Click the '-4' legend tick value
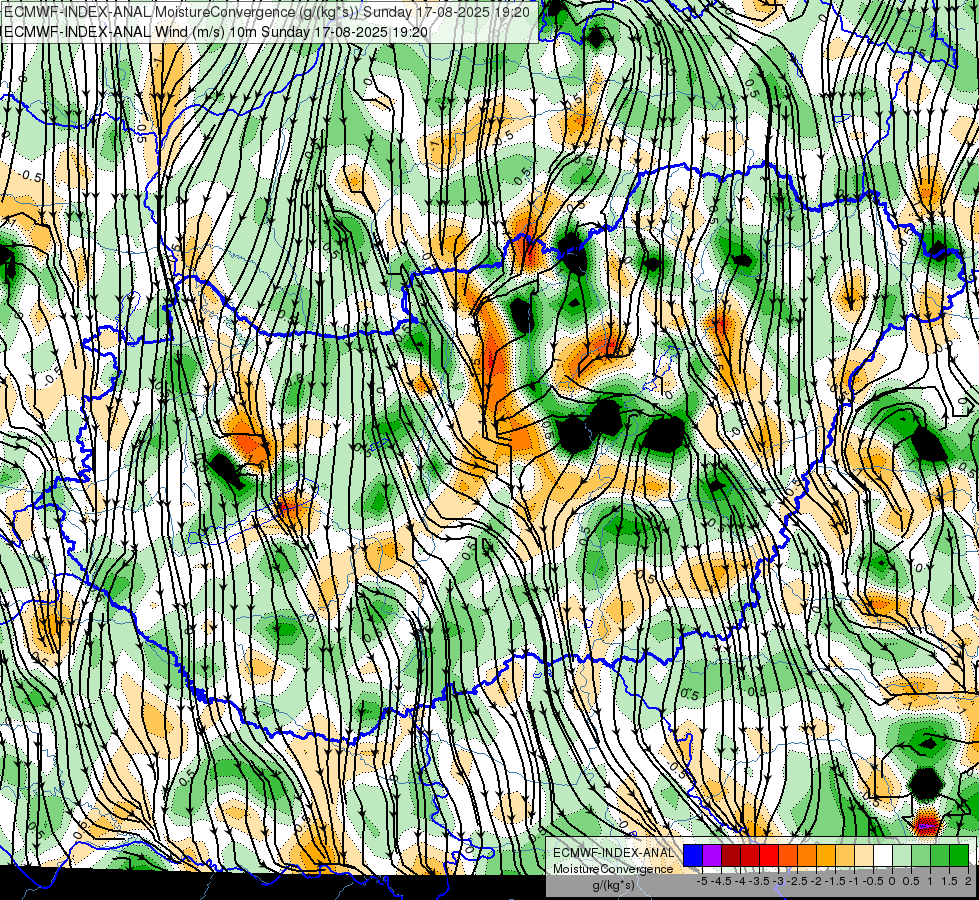This screenshot has width=979, height=900. [x=740, y=881]
